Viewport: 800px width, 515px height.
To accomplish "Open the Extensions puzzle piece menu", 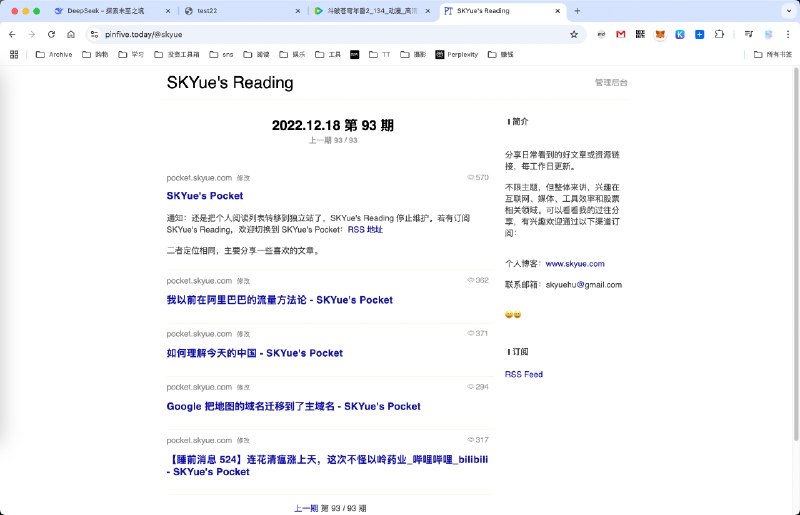I will point(719,34).
